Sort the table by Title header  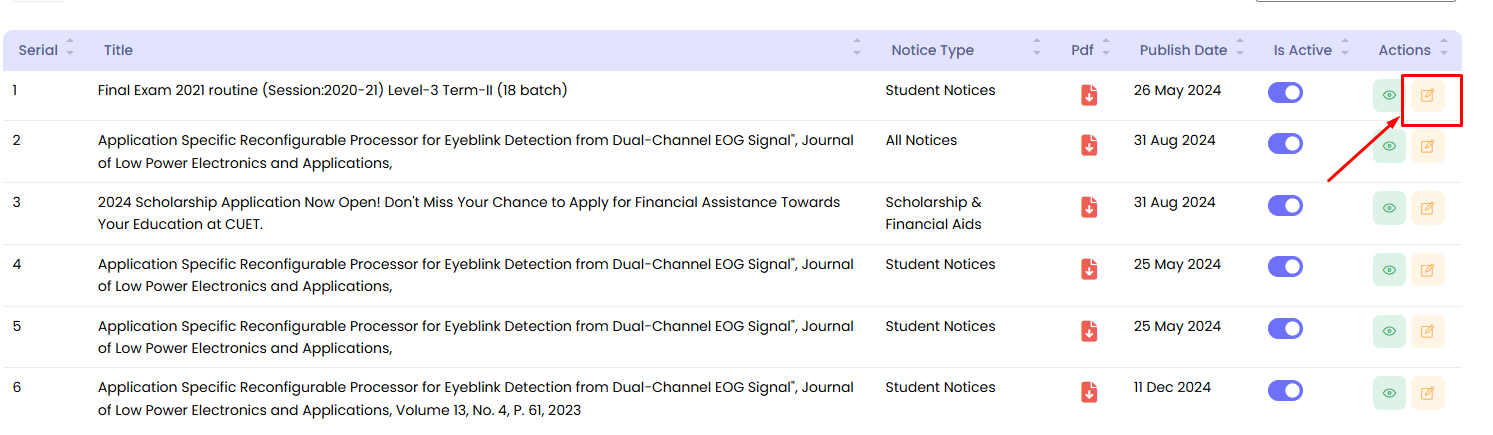(856, 50)
